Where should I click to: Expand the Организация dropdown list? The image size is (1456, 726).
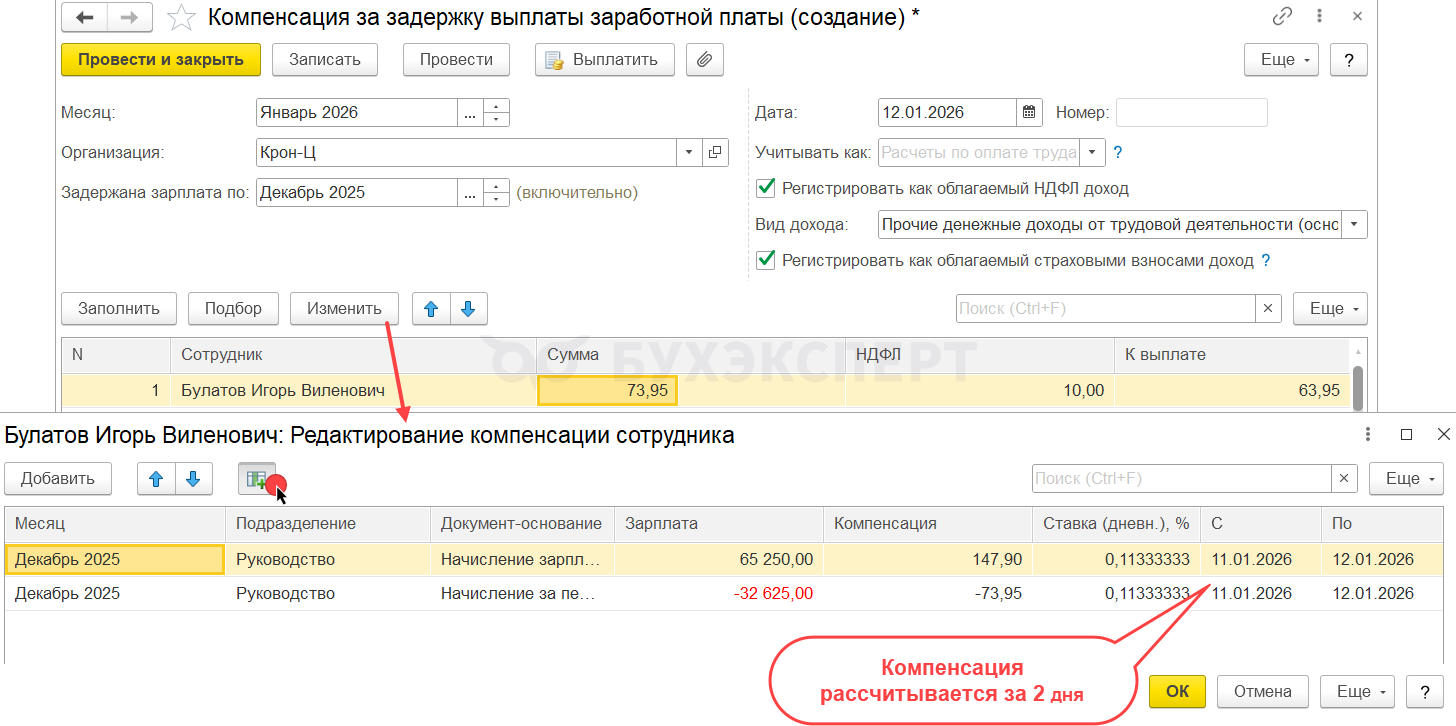pos(690,153)
